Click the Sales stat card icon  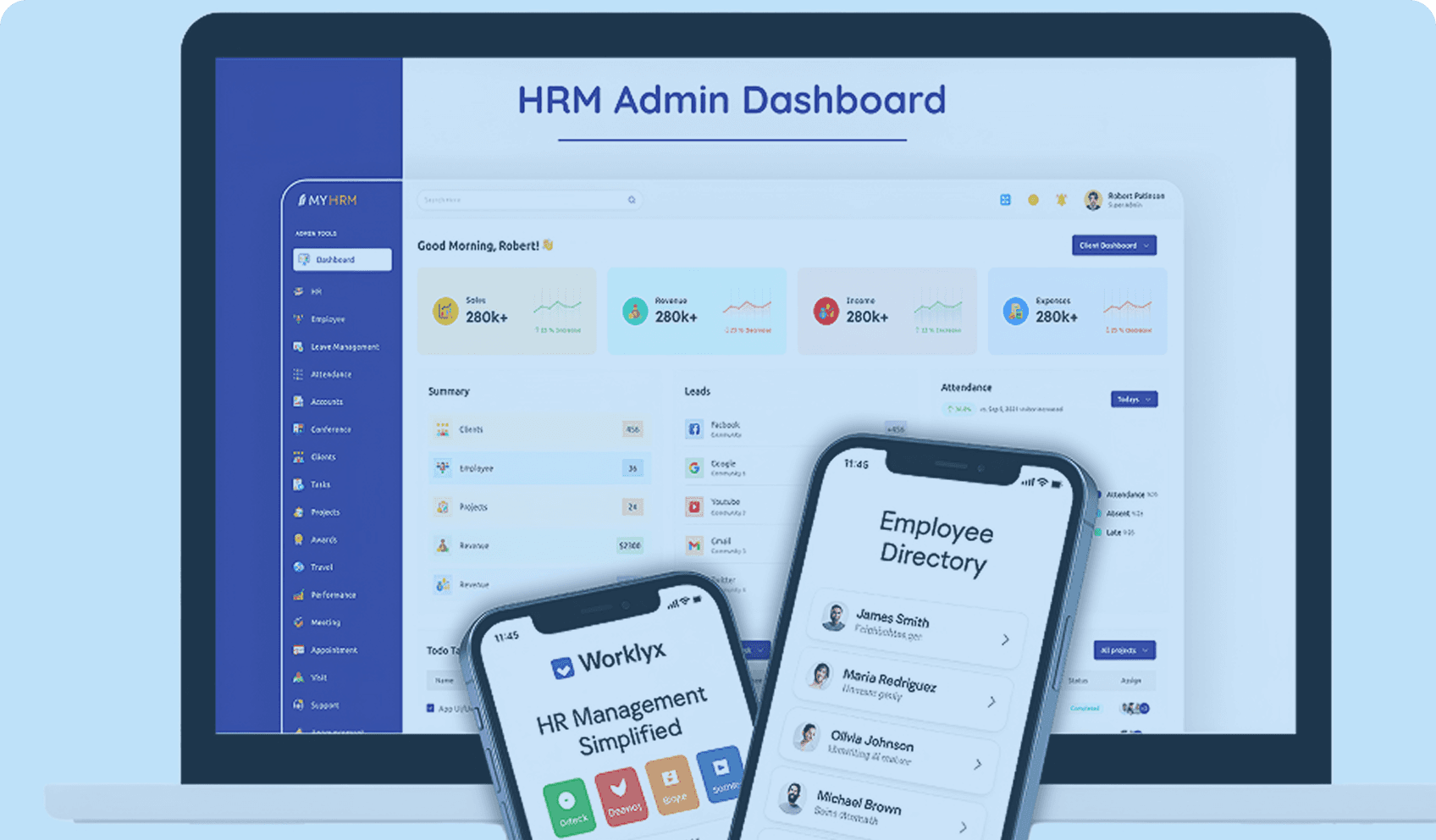coord(445,312)
